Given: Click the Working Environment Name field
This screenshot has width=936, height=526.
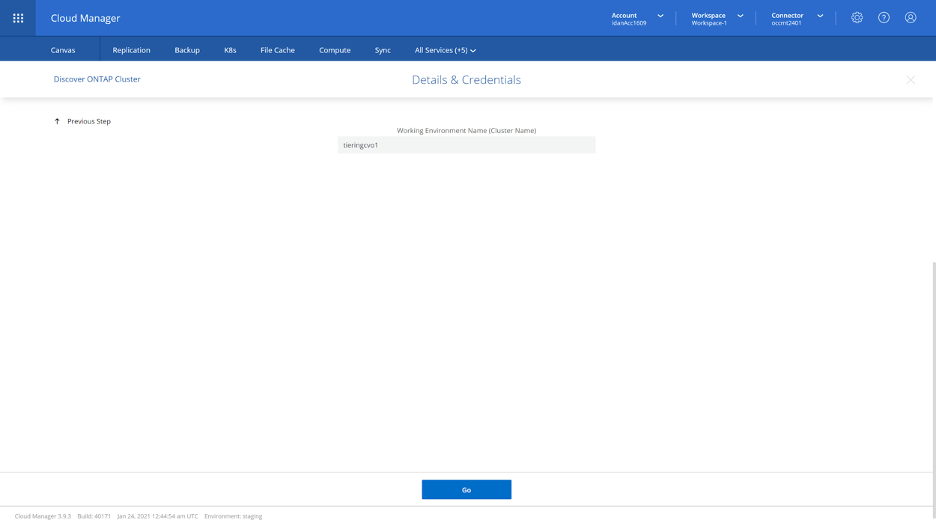Looking at the screenshot, I should pos(466,145).
